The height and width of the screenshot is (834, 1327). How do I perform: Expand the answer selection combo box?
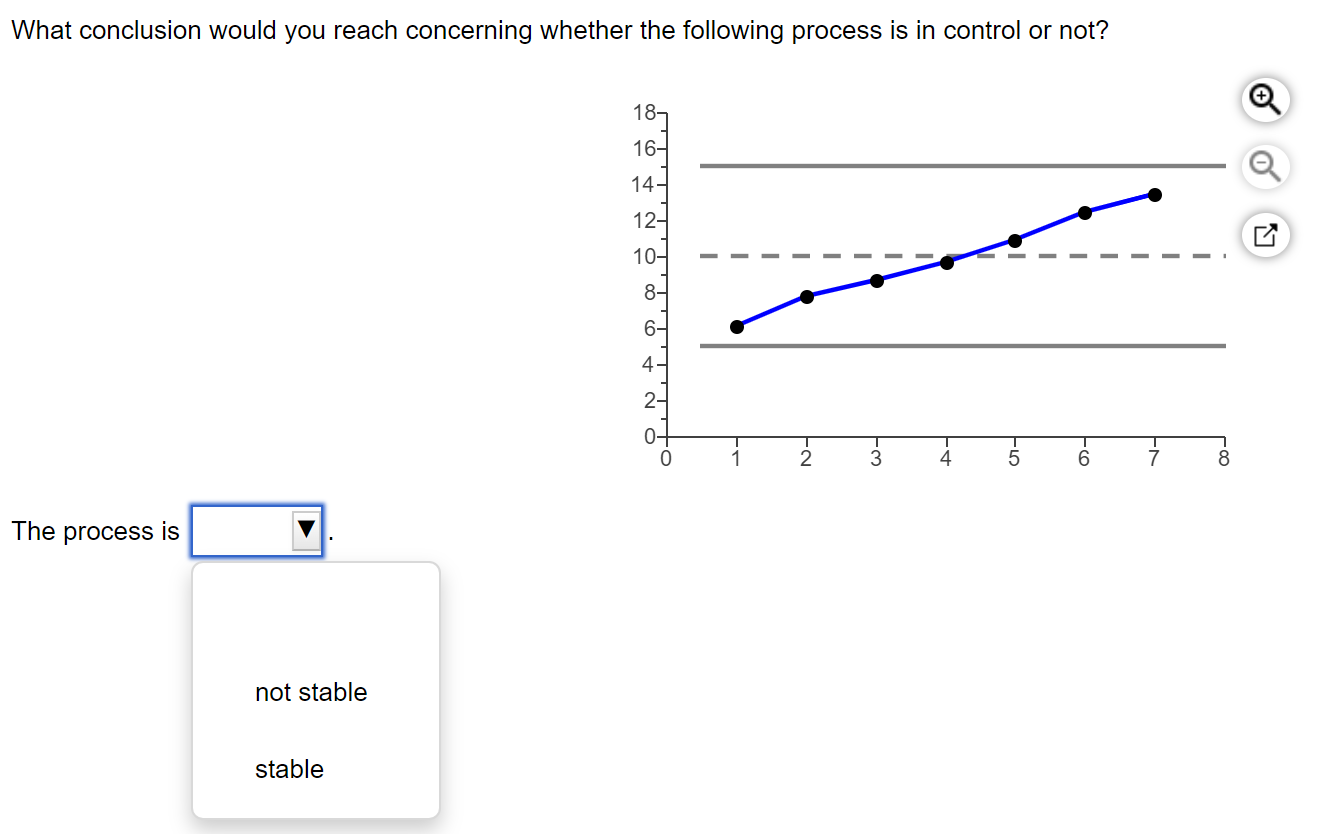256,530
